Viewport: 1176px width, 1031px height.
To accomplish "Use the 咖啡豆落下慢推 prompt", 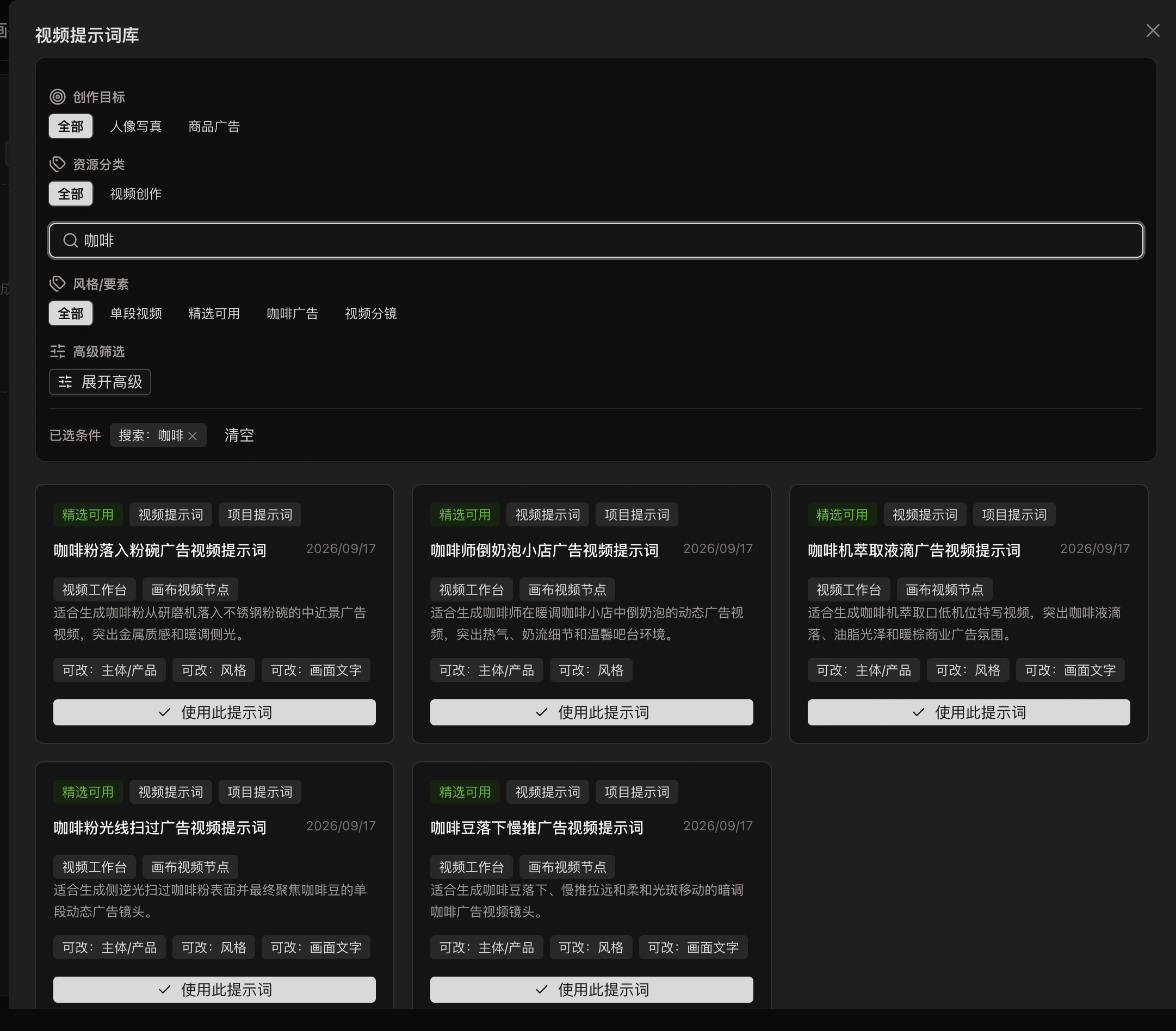I will coord(591,990).
